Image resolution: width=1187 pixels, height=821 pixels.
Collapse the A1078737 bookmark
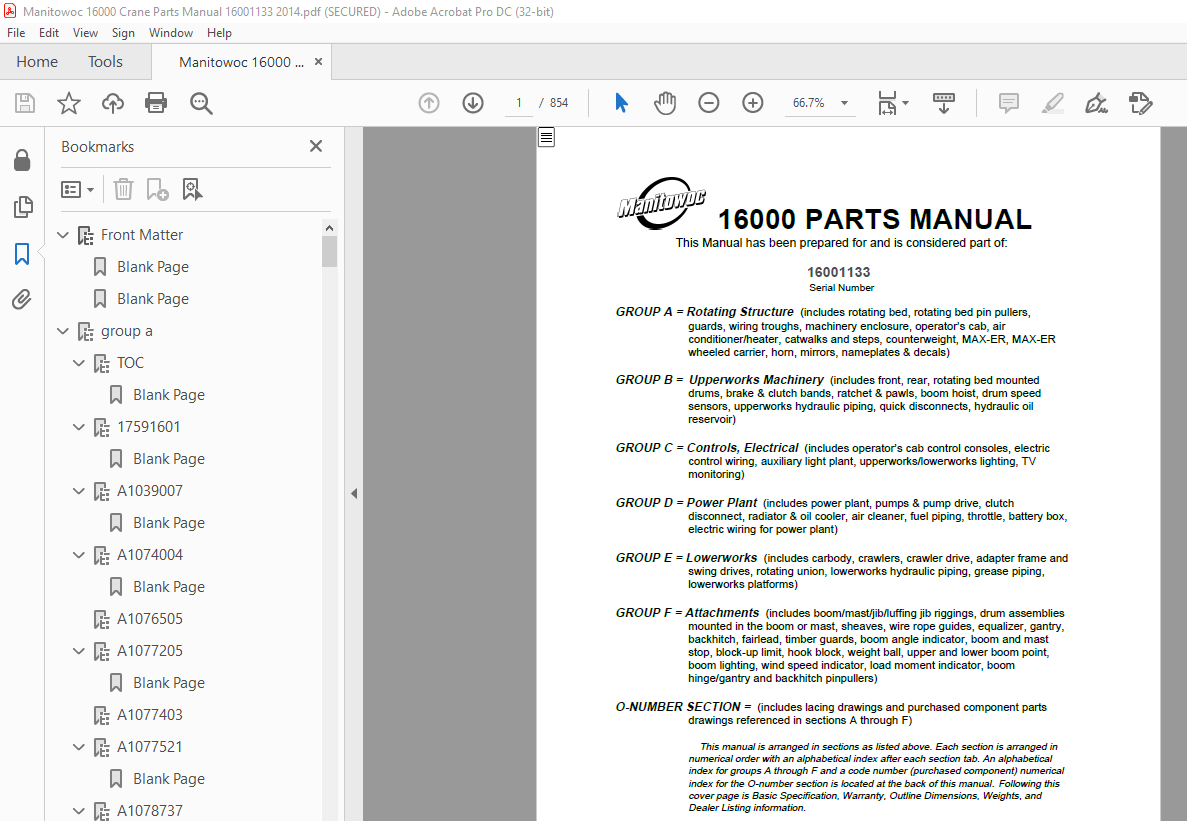tap(79, 811)
